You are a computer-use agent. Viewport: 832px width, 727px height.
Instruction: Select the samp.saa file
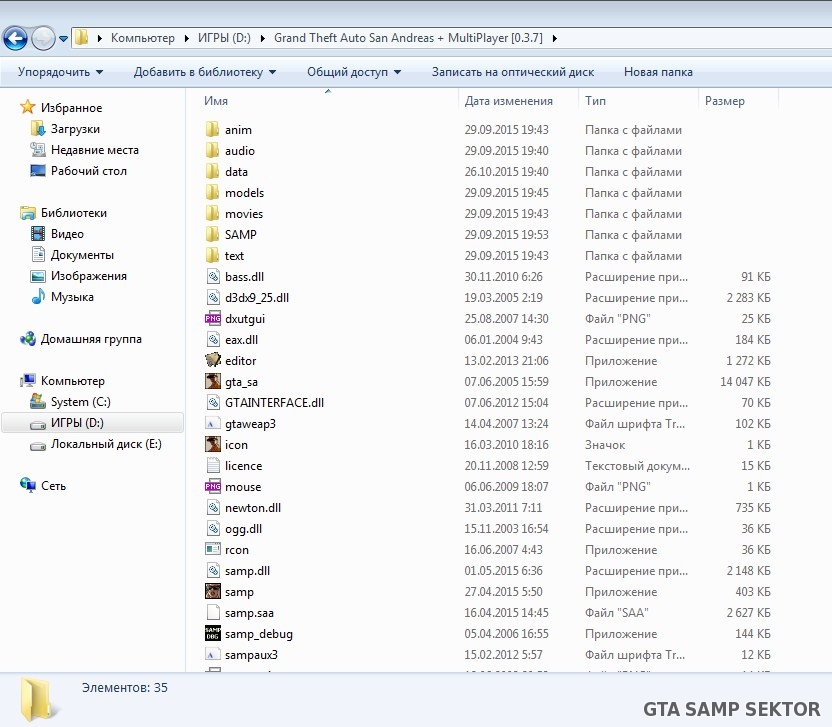coord(249,613)
